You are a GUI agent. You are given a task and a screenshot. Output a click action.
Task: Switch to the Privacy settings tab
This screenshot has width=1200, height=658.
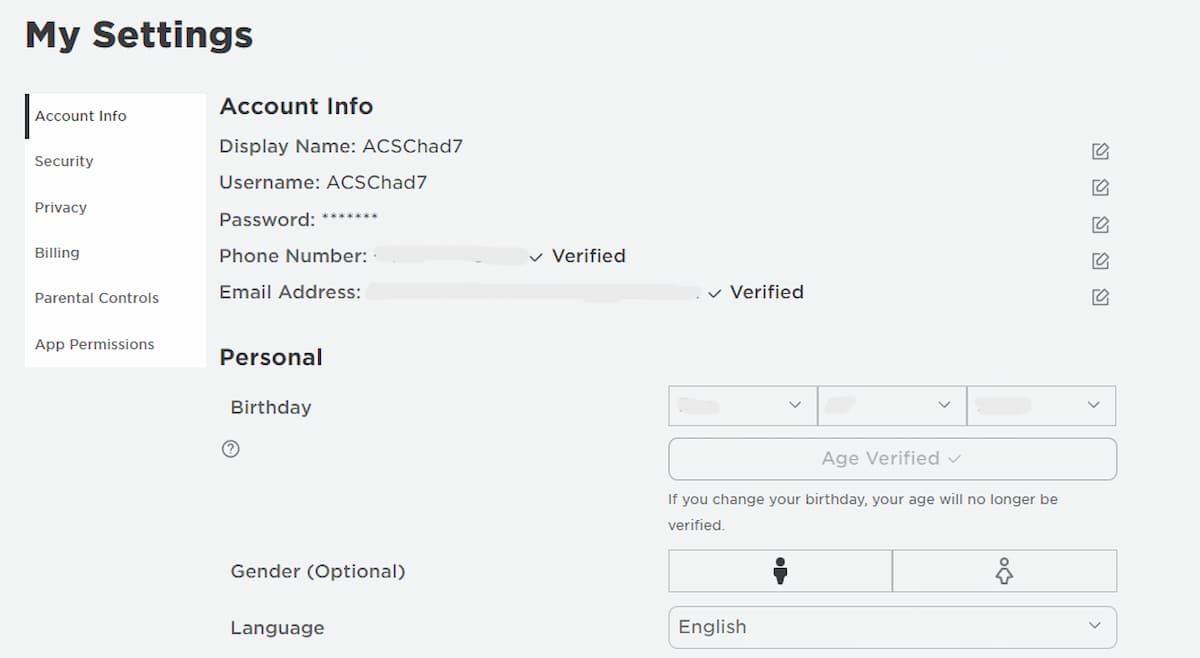[x=60, y=207]
